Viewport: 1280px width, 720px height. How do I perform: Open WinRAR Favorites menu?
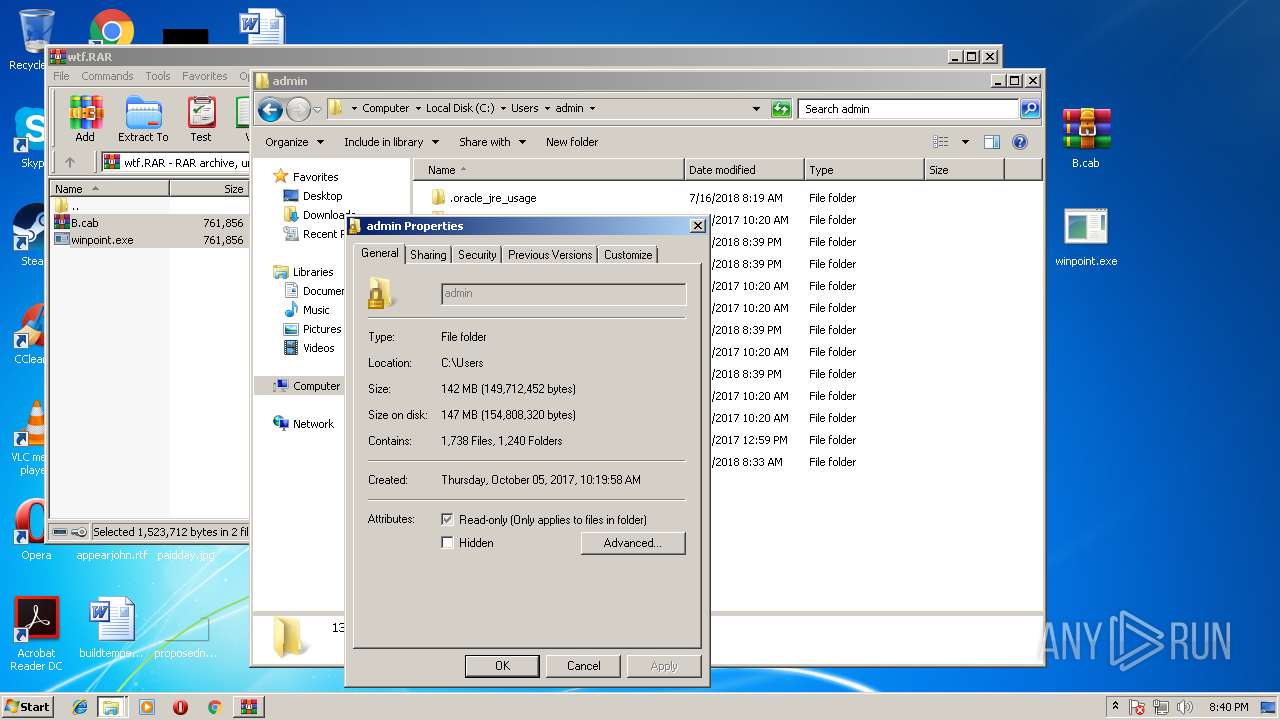click(x=205, y=76)
